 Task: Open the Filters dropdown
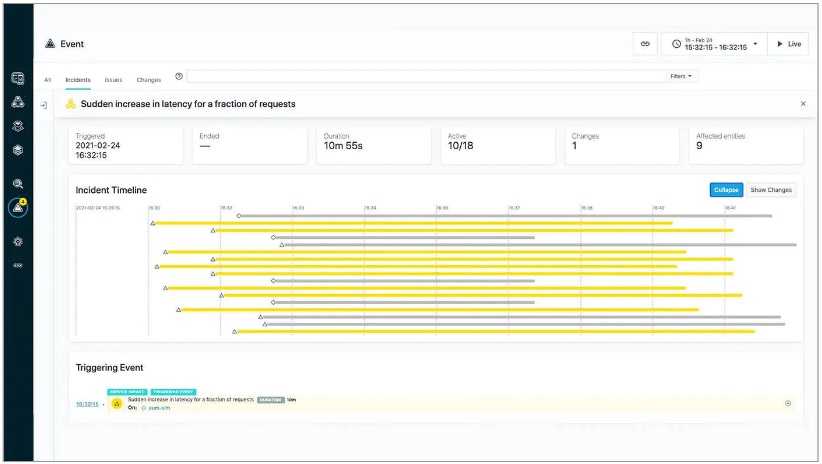tap(681, 77)
